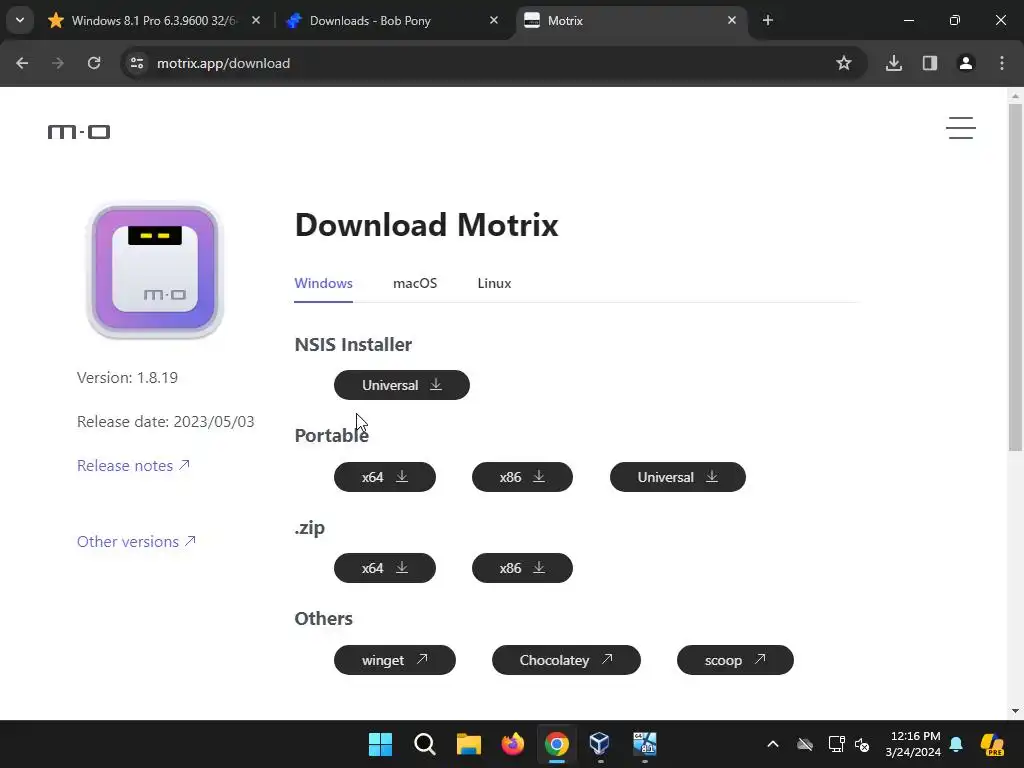Open the Windows Start menu
Viewport: 1024px width, 768px height.
tap(380, 744)
